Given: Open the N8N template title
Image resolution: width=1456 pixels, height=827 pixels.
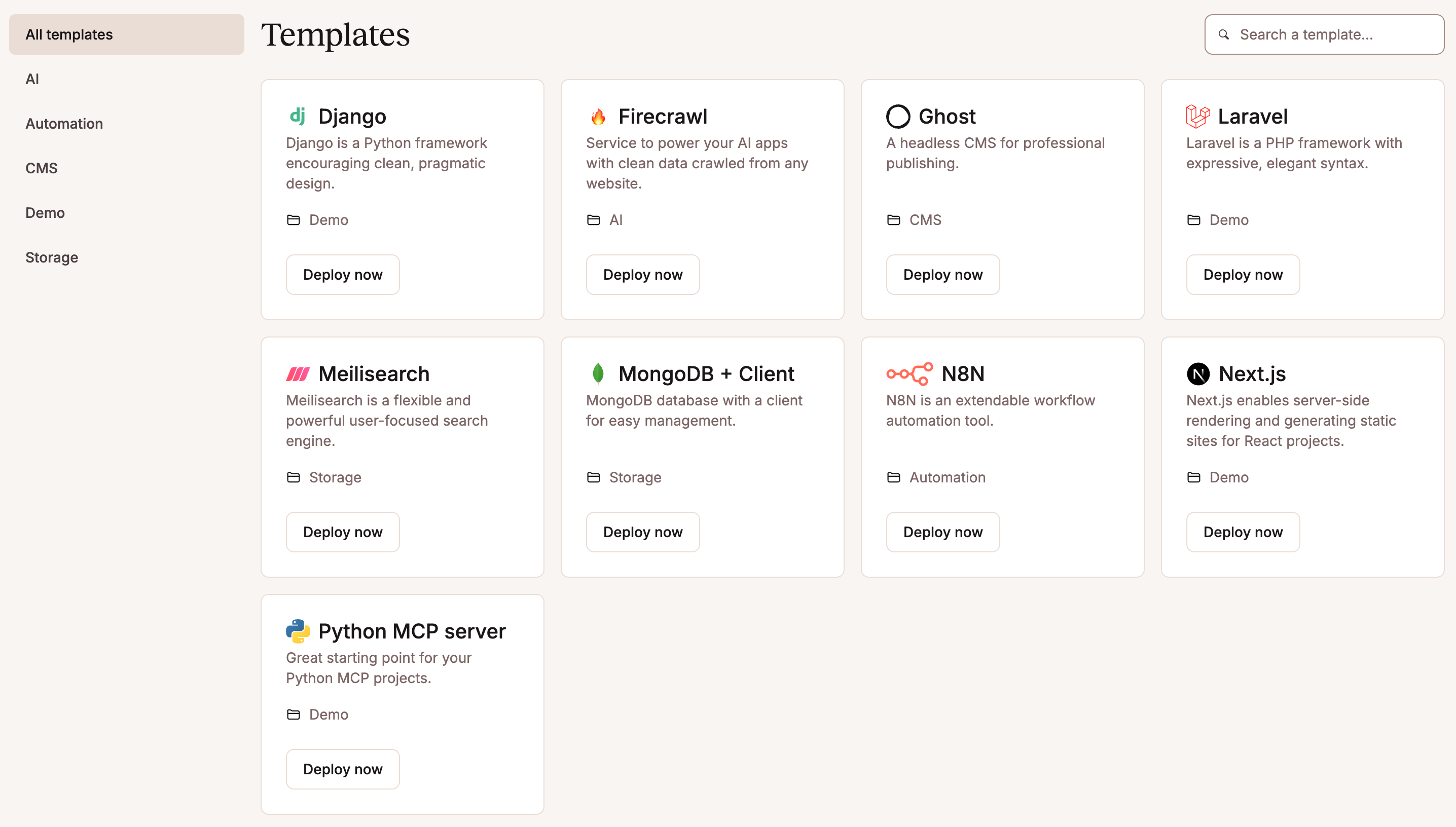Looking at the screenshot, I should 962,374.
